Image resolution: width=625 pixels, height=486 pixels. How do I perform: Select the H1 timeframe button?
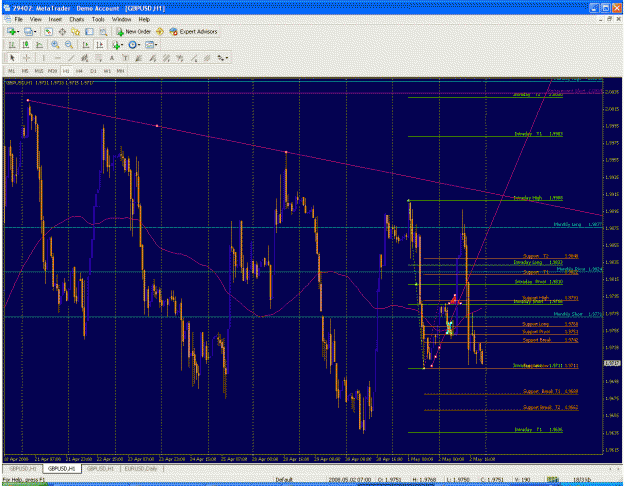[66, 71]
